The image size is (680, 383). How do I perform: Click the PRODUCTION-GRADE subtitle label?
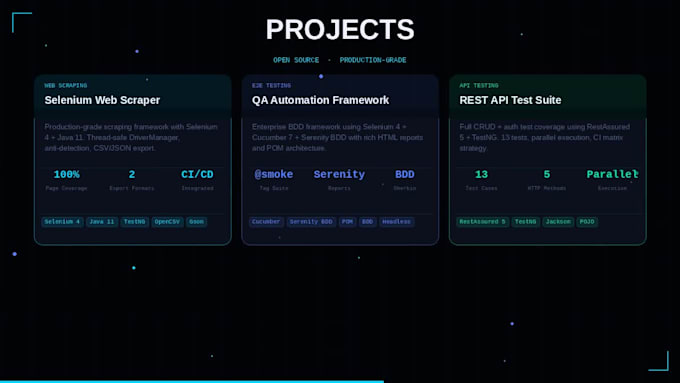pos(373,60)
